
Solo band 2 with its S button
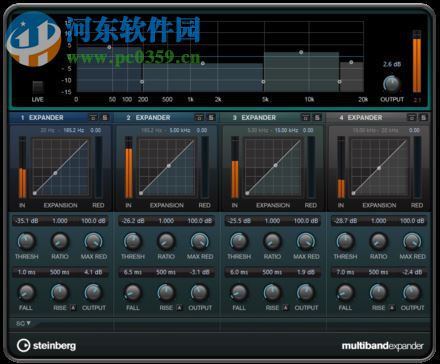(x=211, y=117)
